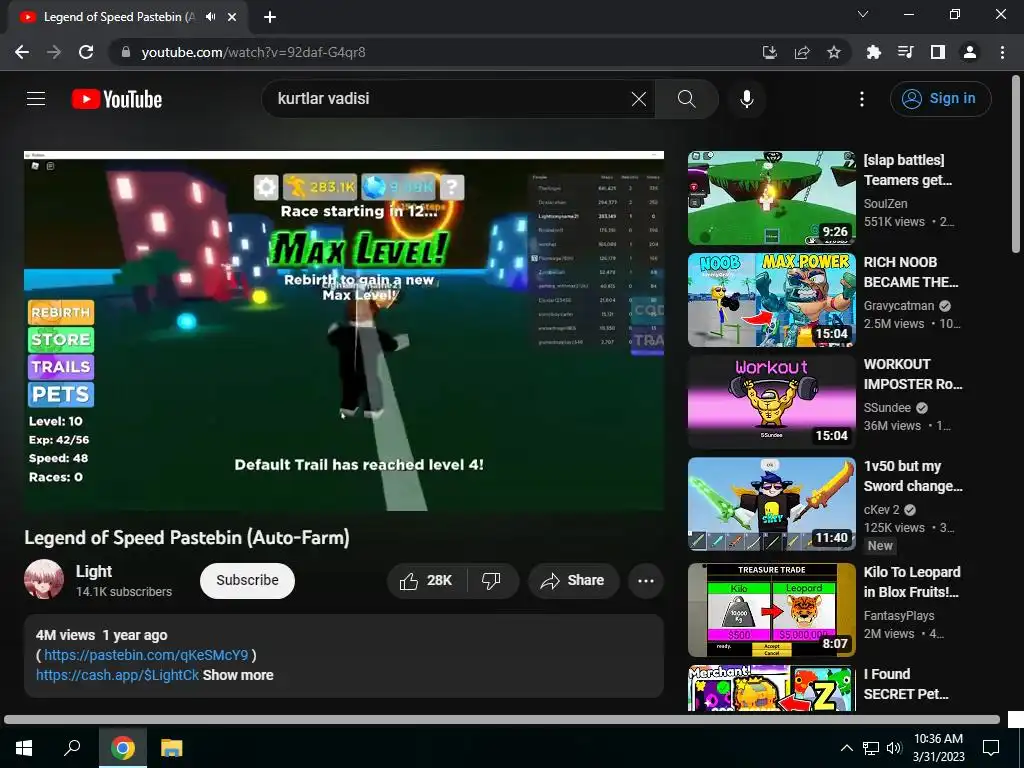Click the page vertical scrollbar thumb
The width and height of the screenshot is (1024, 768).
pos(1016,163)
